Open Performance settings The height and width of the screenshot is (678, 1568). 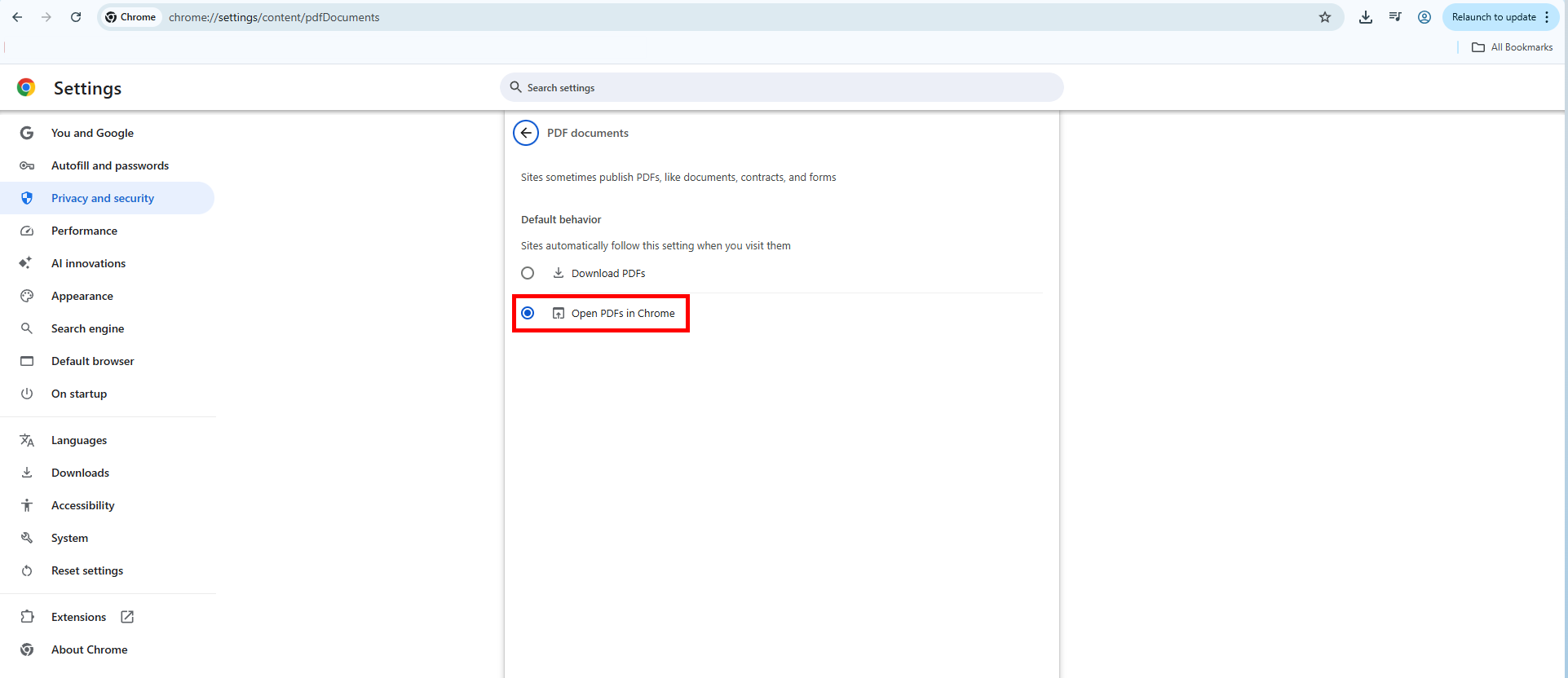click(x=108, y=231)
